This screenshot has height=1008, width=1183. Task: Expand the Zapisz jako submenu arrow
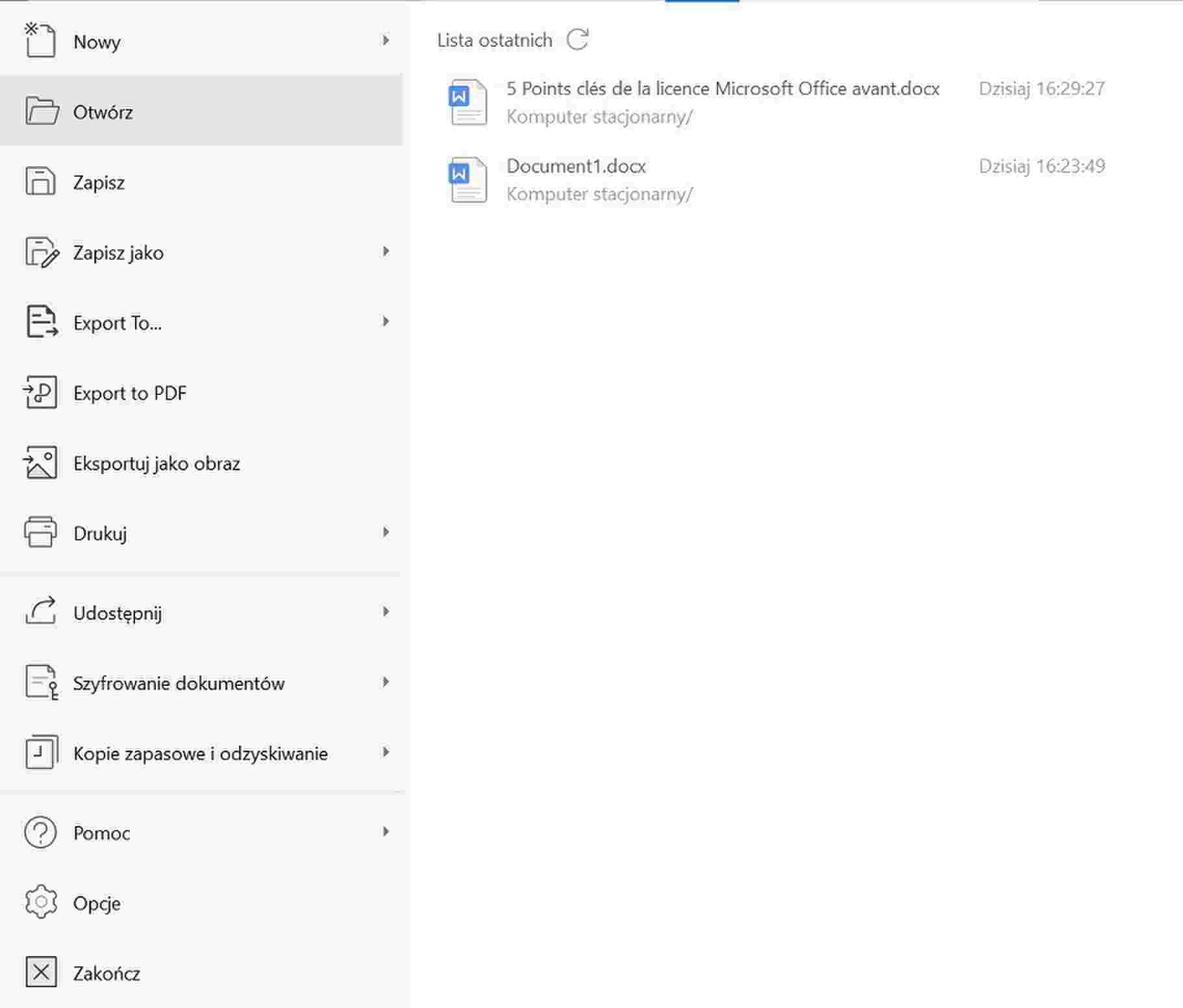(386, 251)
